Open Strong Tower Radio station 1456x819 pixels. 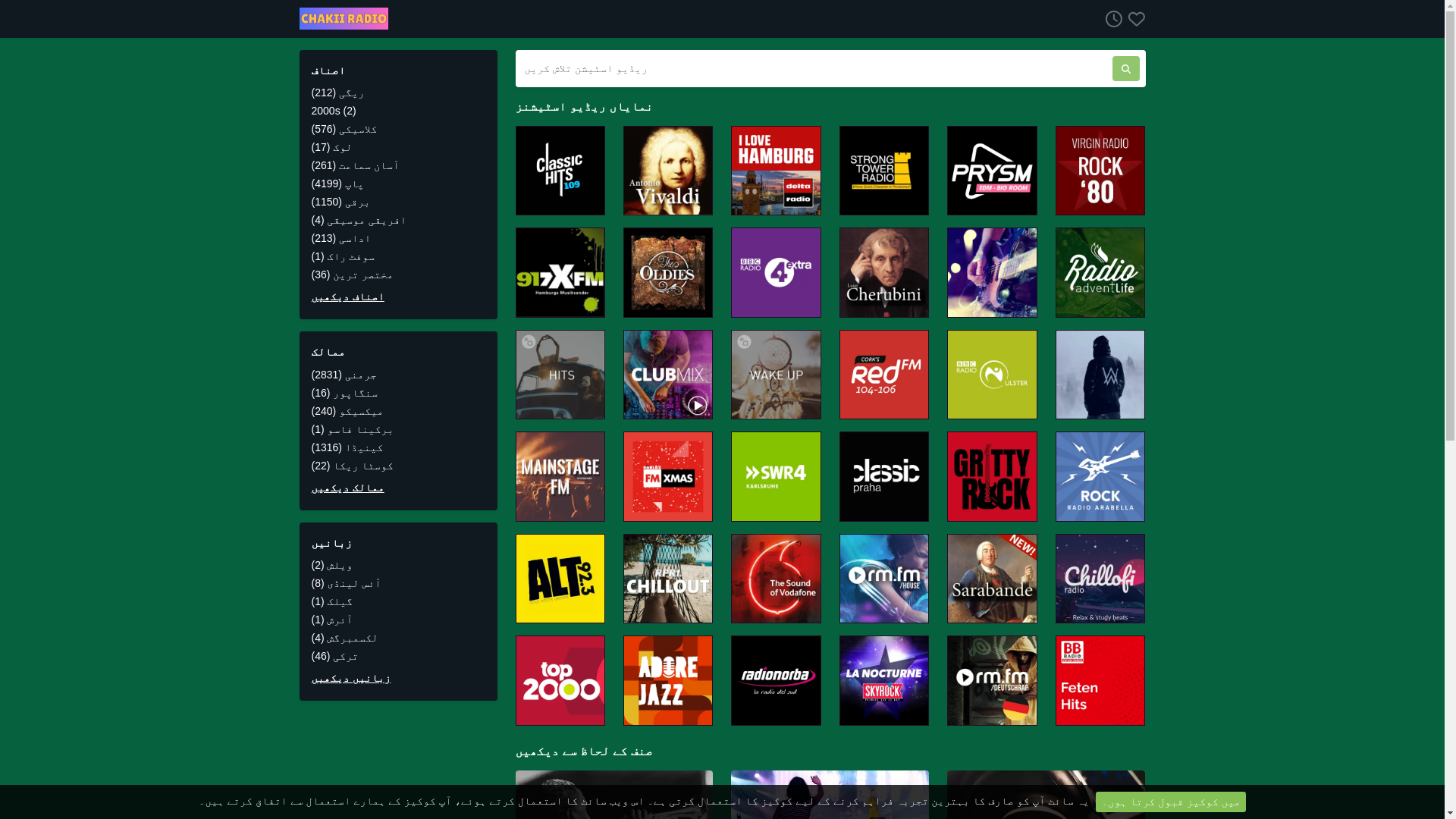point(884,171)
